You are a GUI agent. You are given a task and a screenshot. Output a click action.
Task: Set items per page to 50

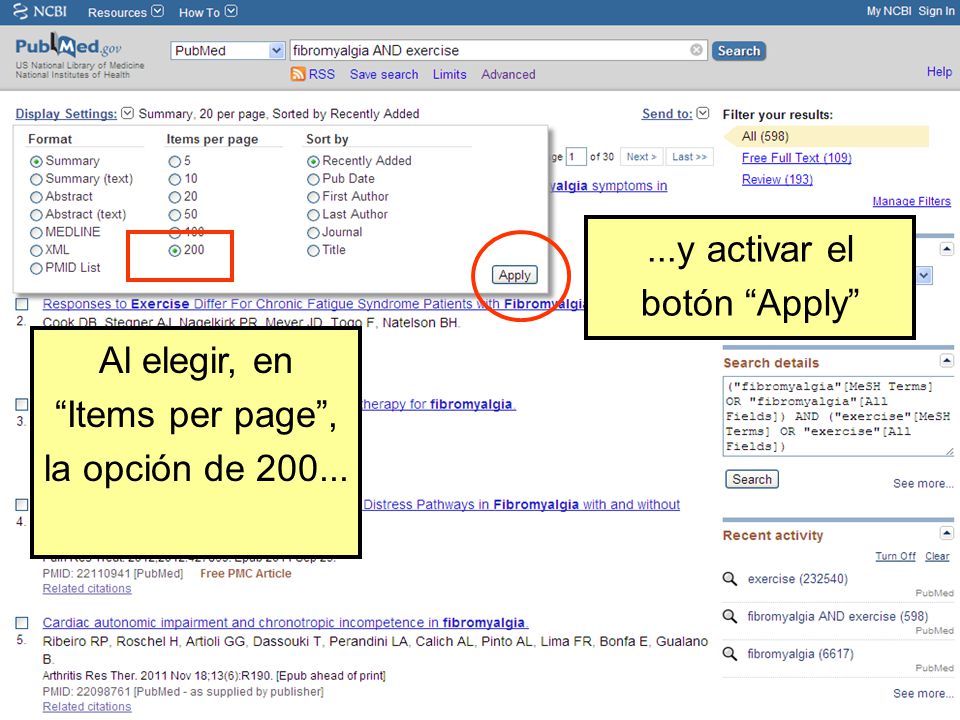tap(174, 215)
